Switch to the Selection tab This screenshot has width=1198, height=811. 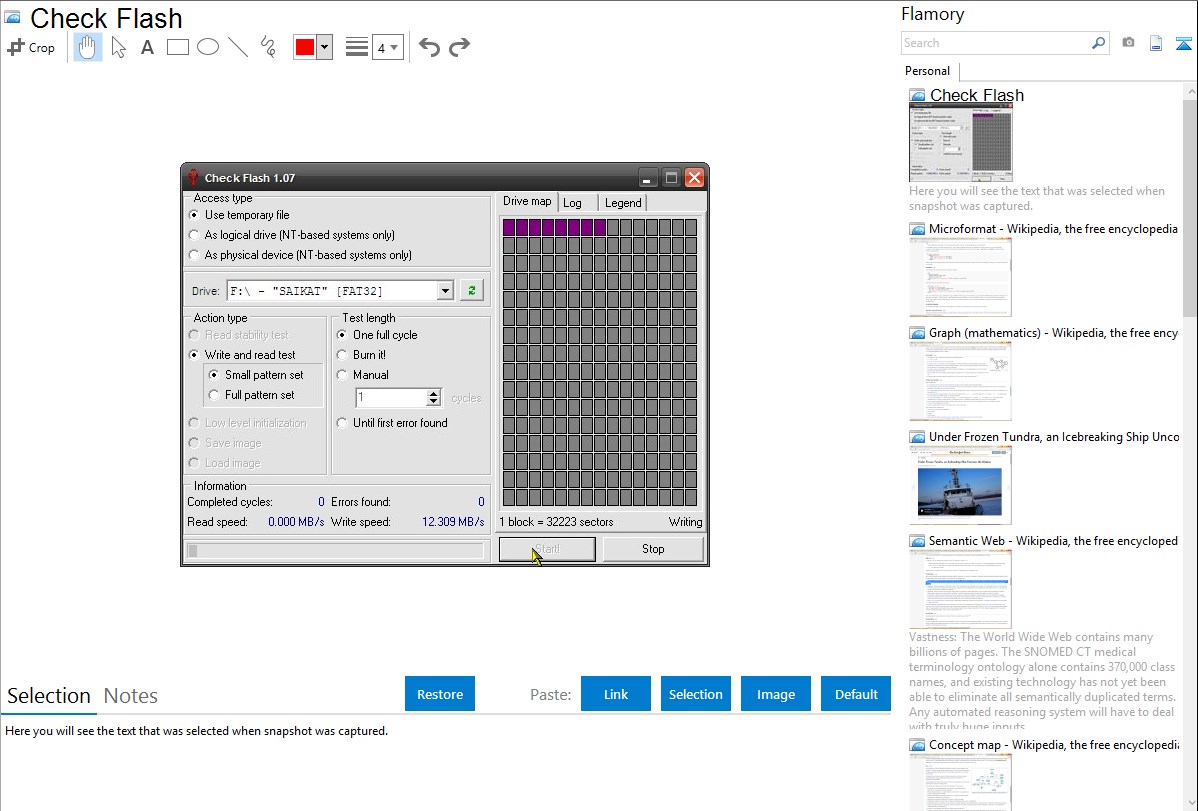(49, 696)
